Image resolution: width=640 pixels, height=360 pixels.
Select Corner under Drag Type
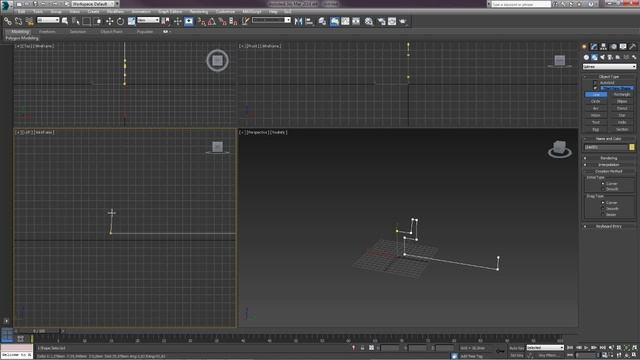click(603, 202)
